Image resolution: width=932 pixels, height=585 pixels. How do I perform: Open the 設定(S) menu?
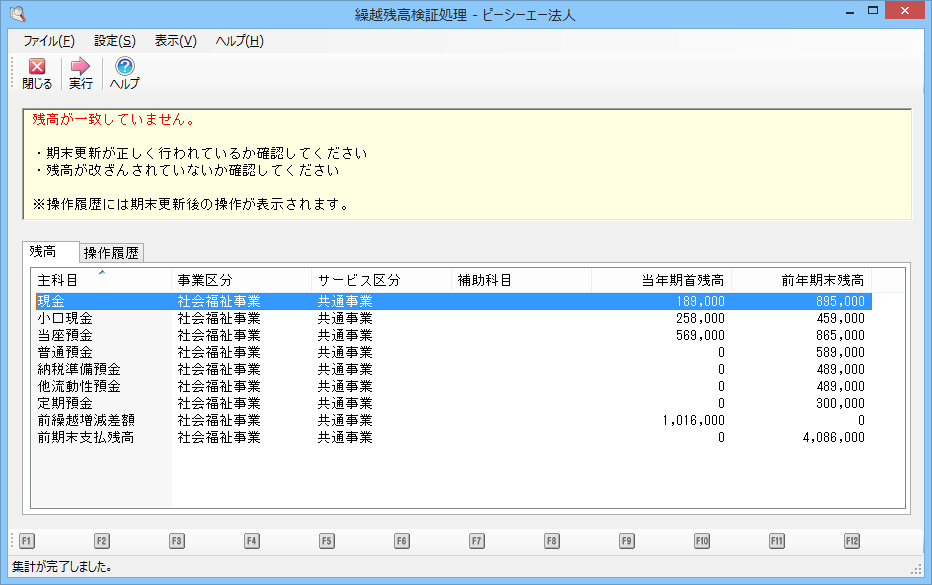click(x=115, y=41)
